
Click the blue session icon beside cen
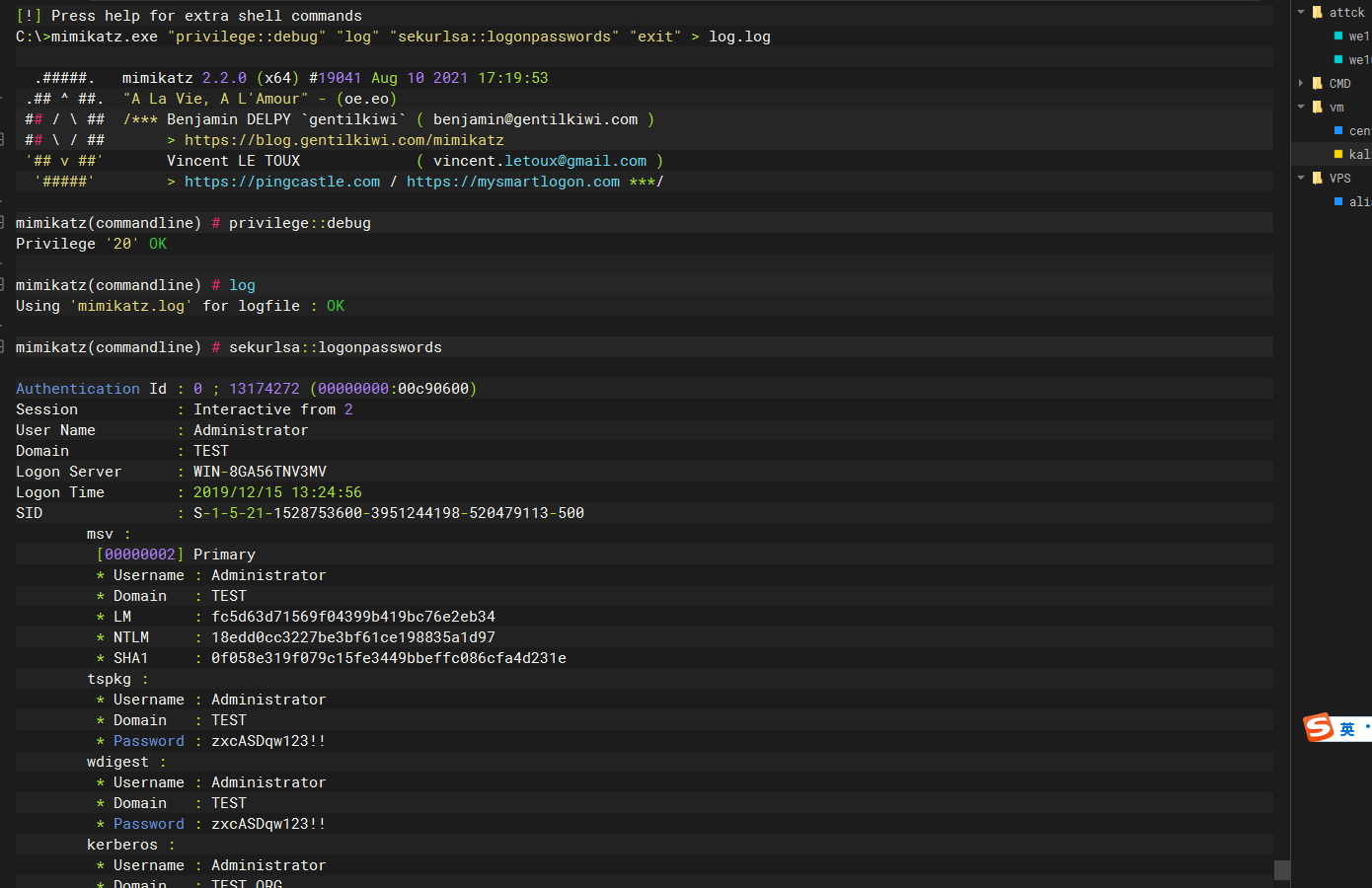tap(1338, 130)
